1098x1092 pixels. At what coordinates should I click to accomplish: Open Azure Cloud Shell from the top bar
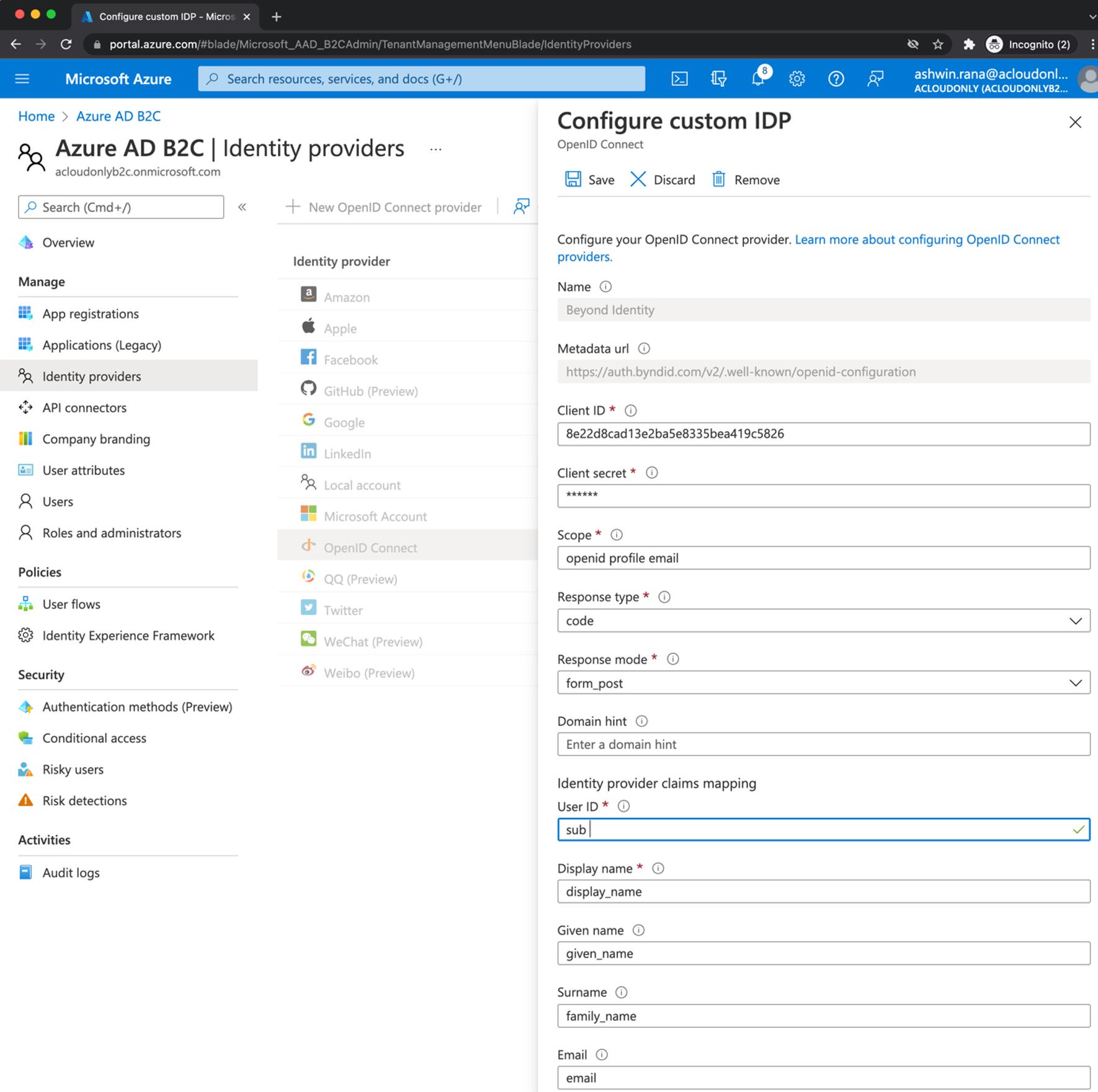pyautogui.click(x=679, y=79)
